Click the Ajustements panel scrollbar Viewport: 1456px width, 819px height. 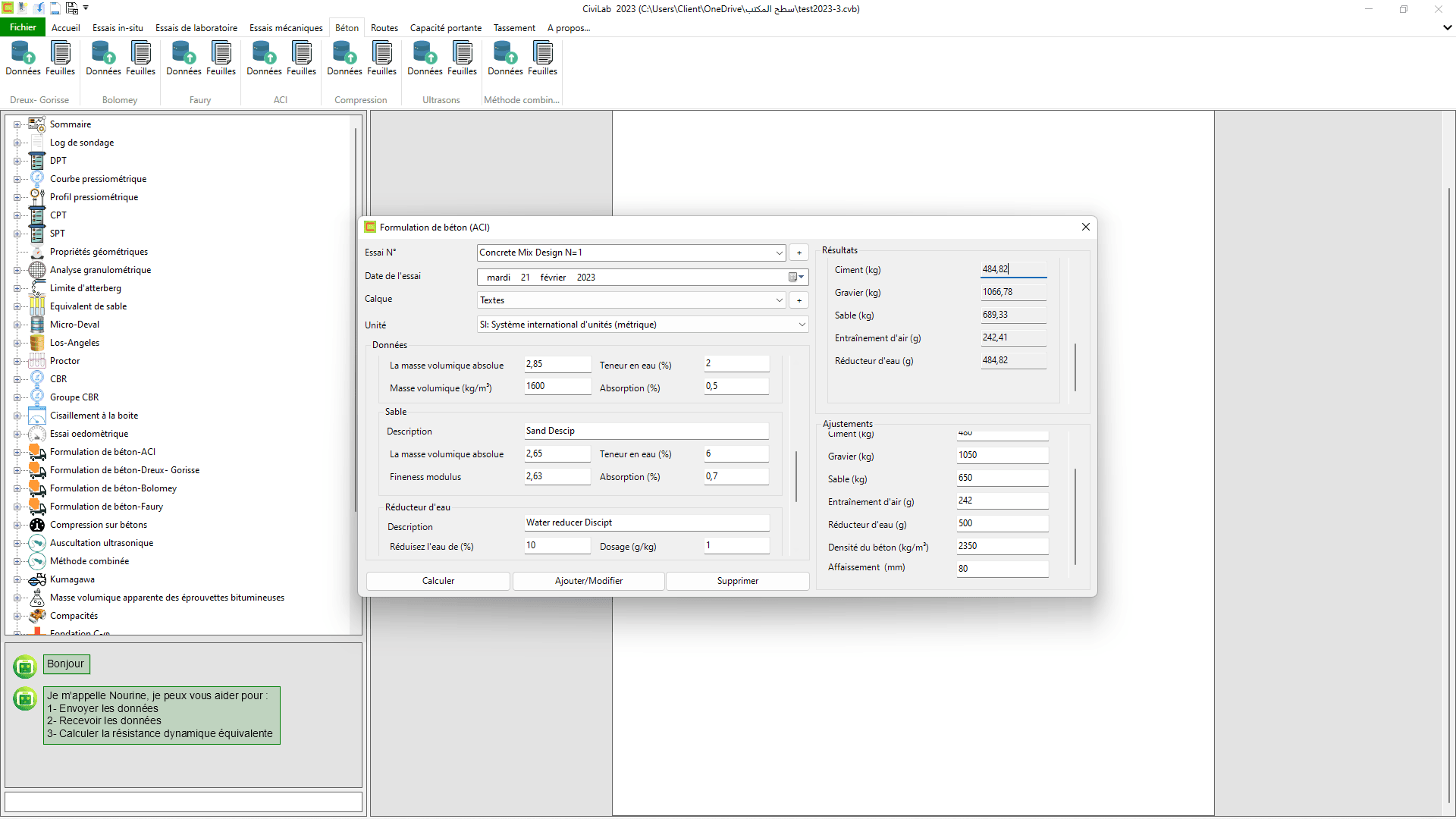pyautogui.click(x=1075, y=516)
